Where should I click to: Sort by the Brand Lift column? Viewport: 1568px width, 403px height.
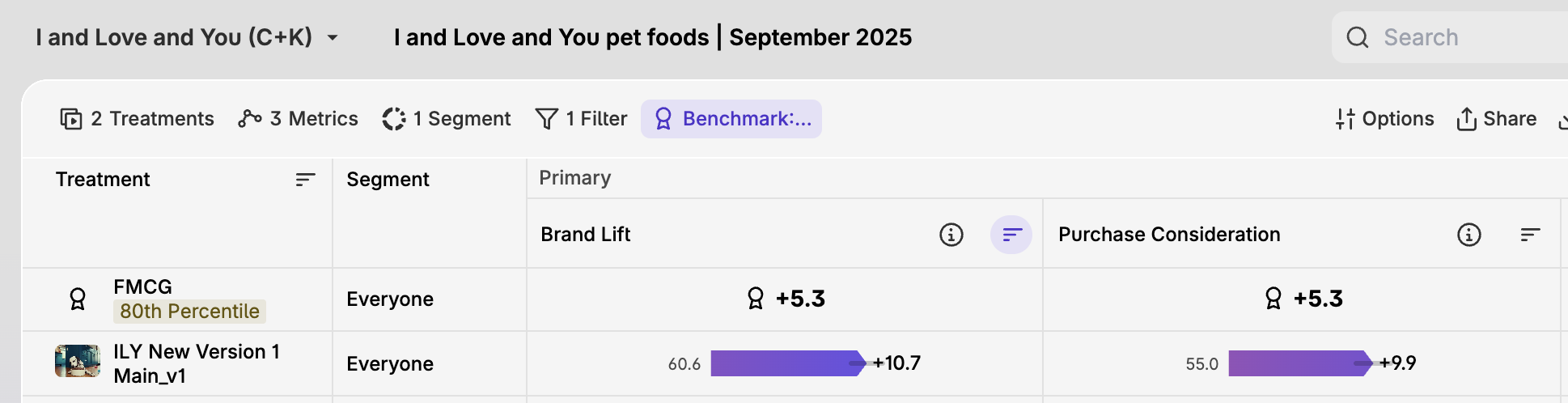coord(1011,235)
